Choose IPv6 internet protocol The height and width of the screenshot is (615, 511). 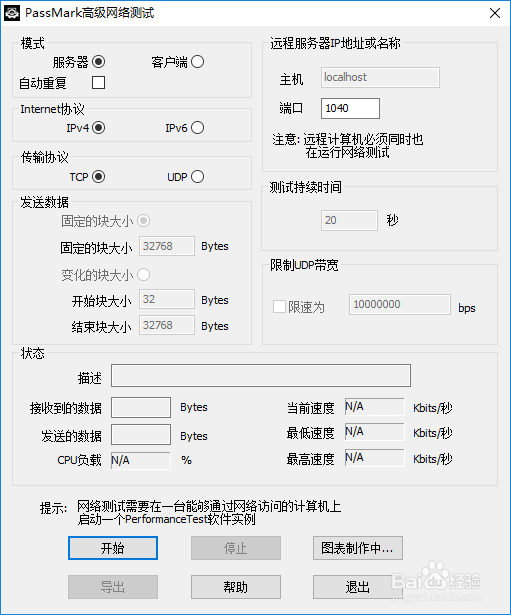point(197,128)
